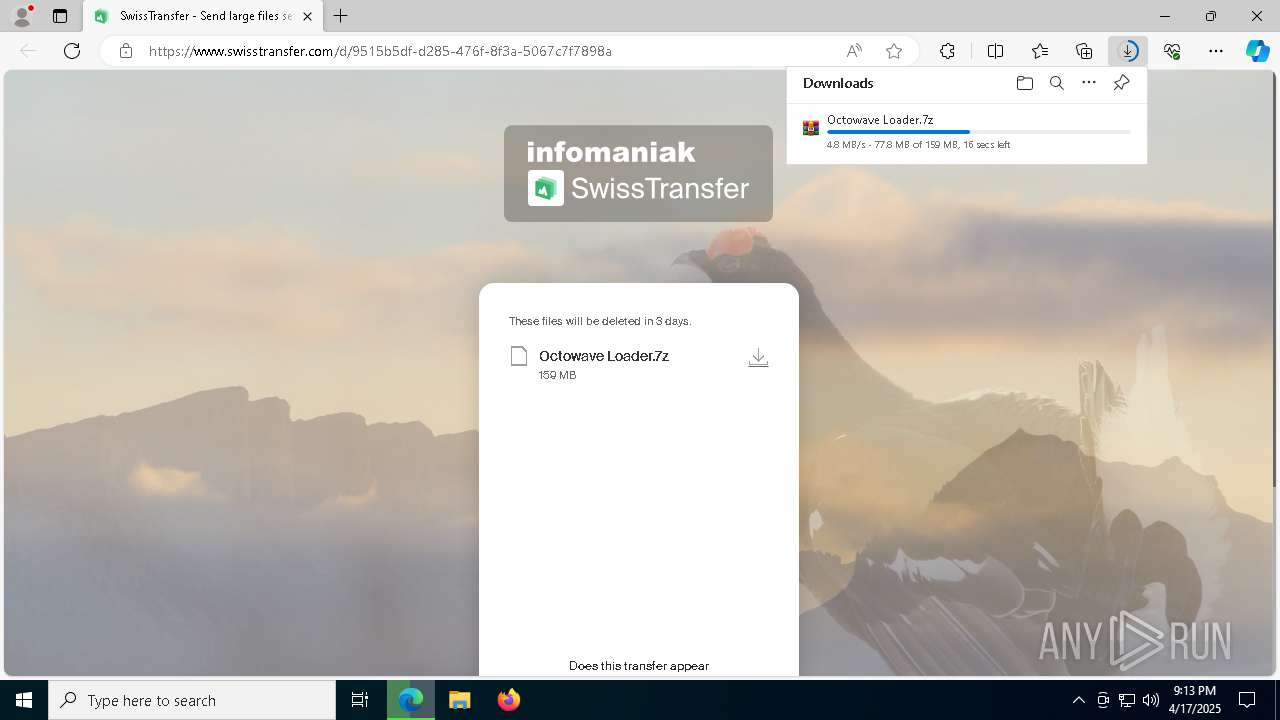Add this page to favorites star
1280x720 pixels.
pos(894,51)
